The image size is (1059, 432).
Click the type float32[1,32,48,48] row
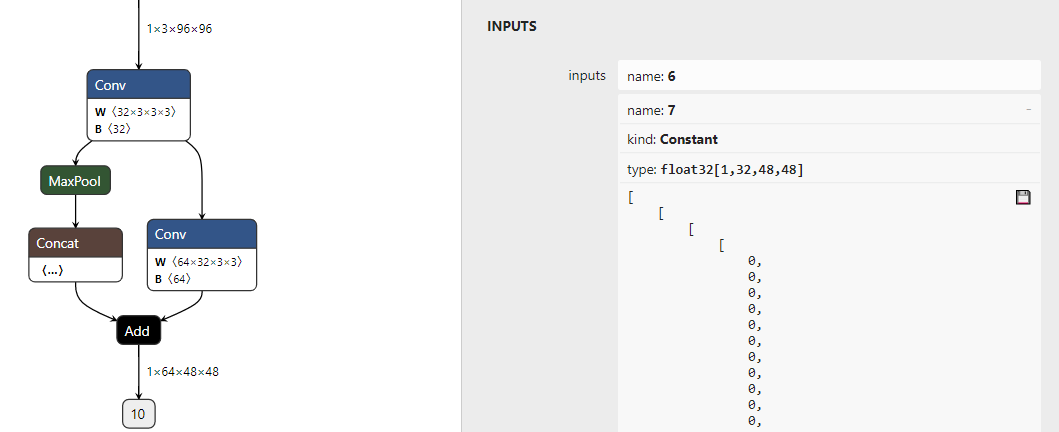click(828, 170)
